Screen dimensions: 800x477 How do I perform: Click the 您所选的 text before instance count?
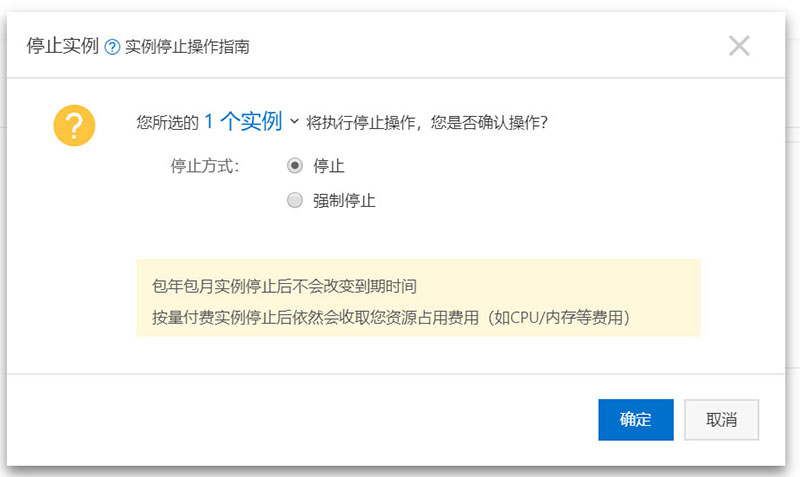pos(167,122)
